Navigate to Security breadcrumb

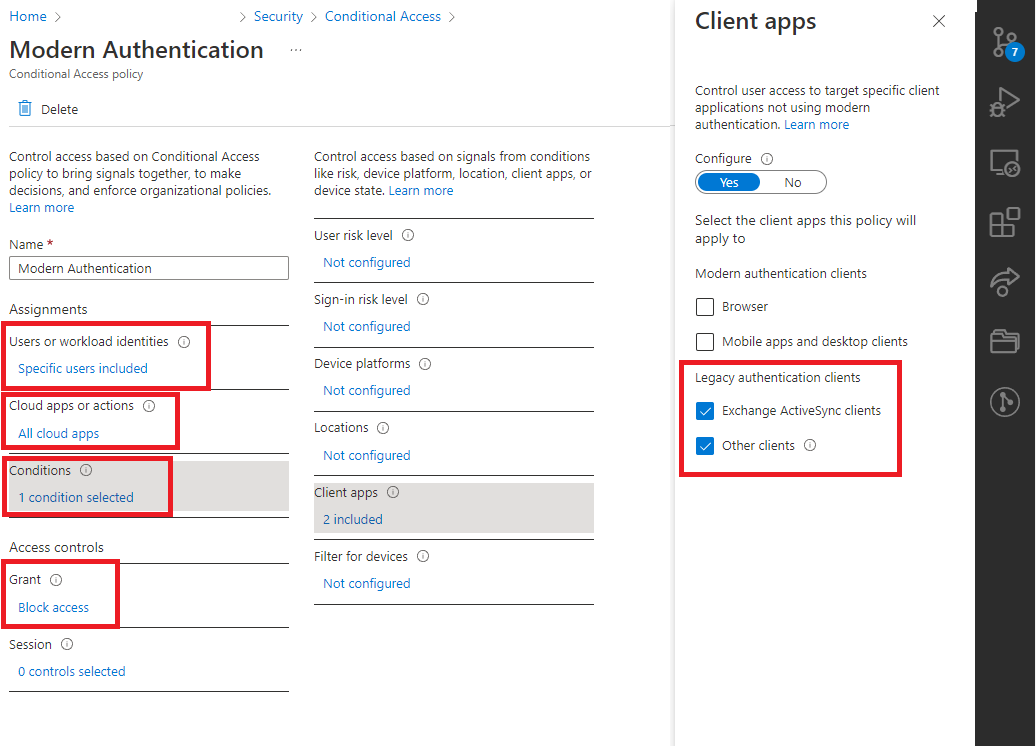click(278, 17)
